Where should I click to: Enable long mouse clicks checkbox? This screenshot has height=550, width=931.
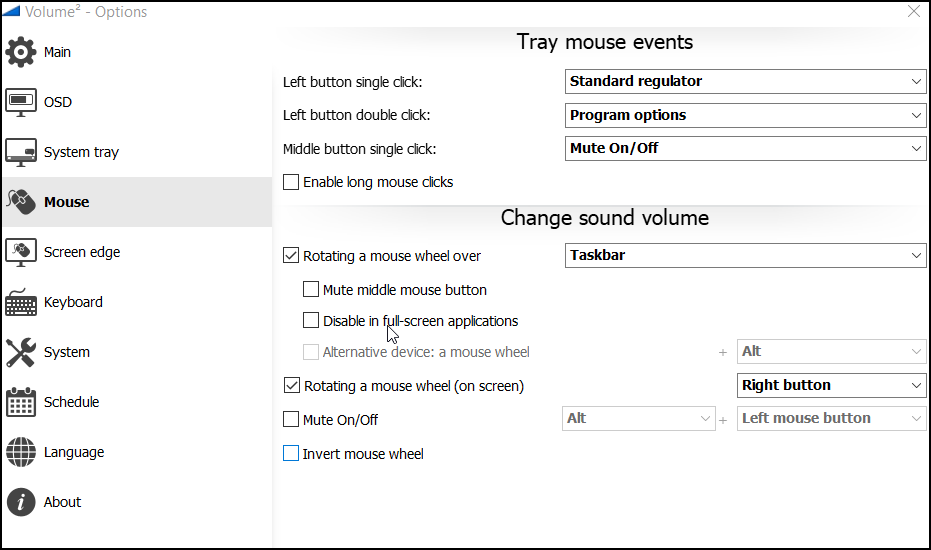[x=291, y=182]
